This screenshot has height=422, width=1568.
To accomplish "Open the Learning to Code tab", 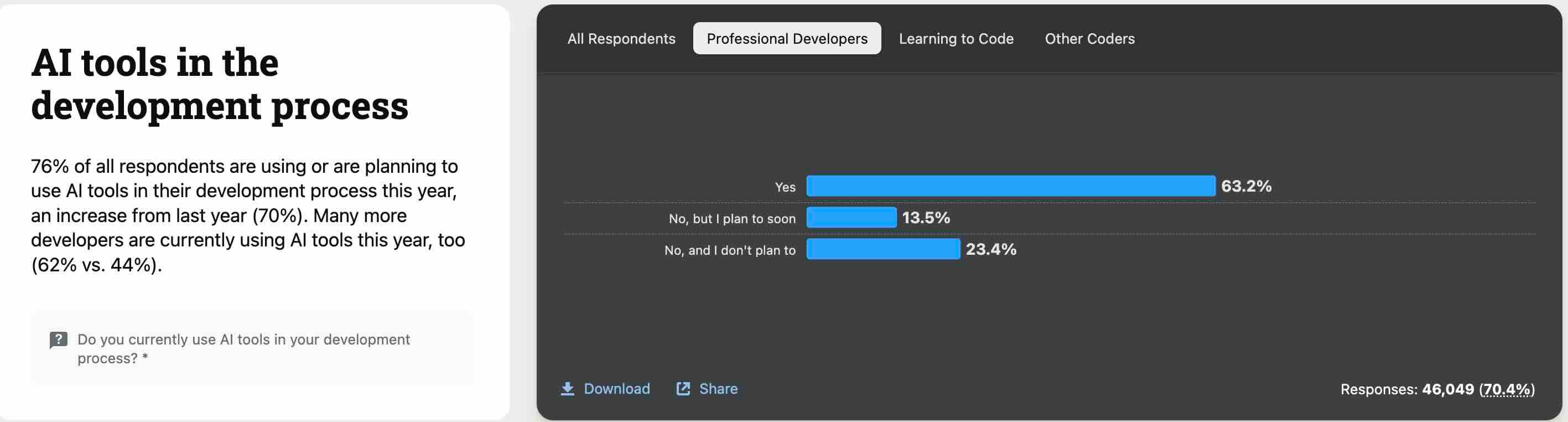I will click(956, 38).
